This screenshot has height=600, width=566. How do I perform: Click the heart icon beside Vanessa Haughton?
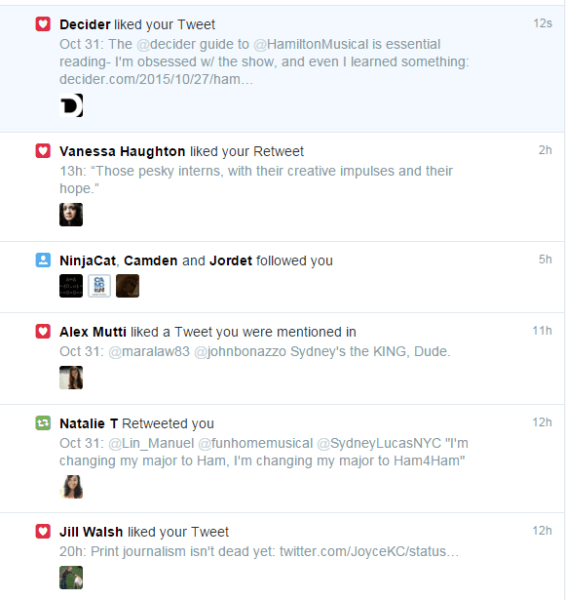[x=43, y=151]
